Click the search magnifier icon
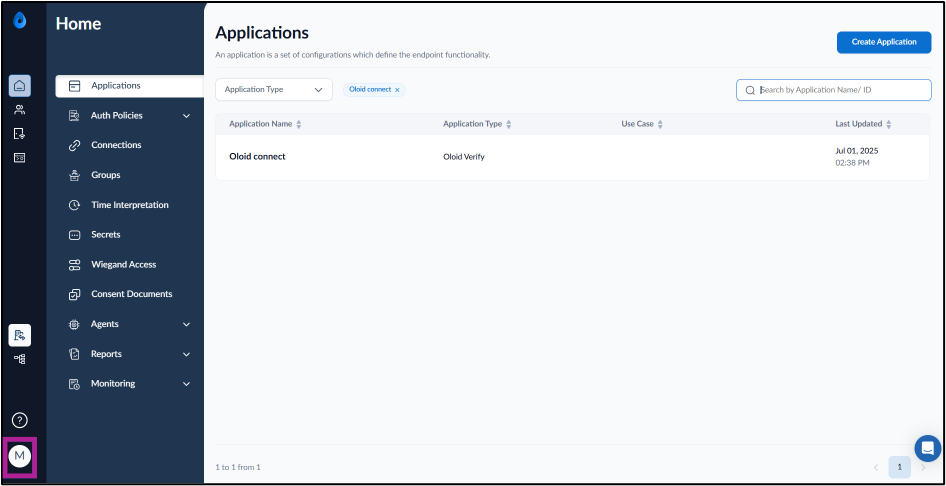This screenshot has width=946, height=486. tap(750, 90)
